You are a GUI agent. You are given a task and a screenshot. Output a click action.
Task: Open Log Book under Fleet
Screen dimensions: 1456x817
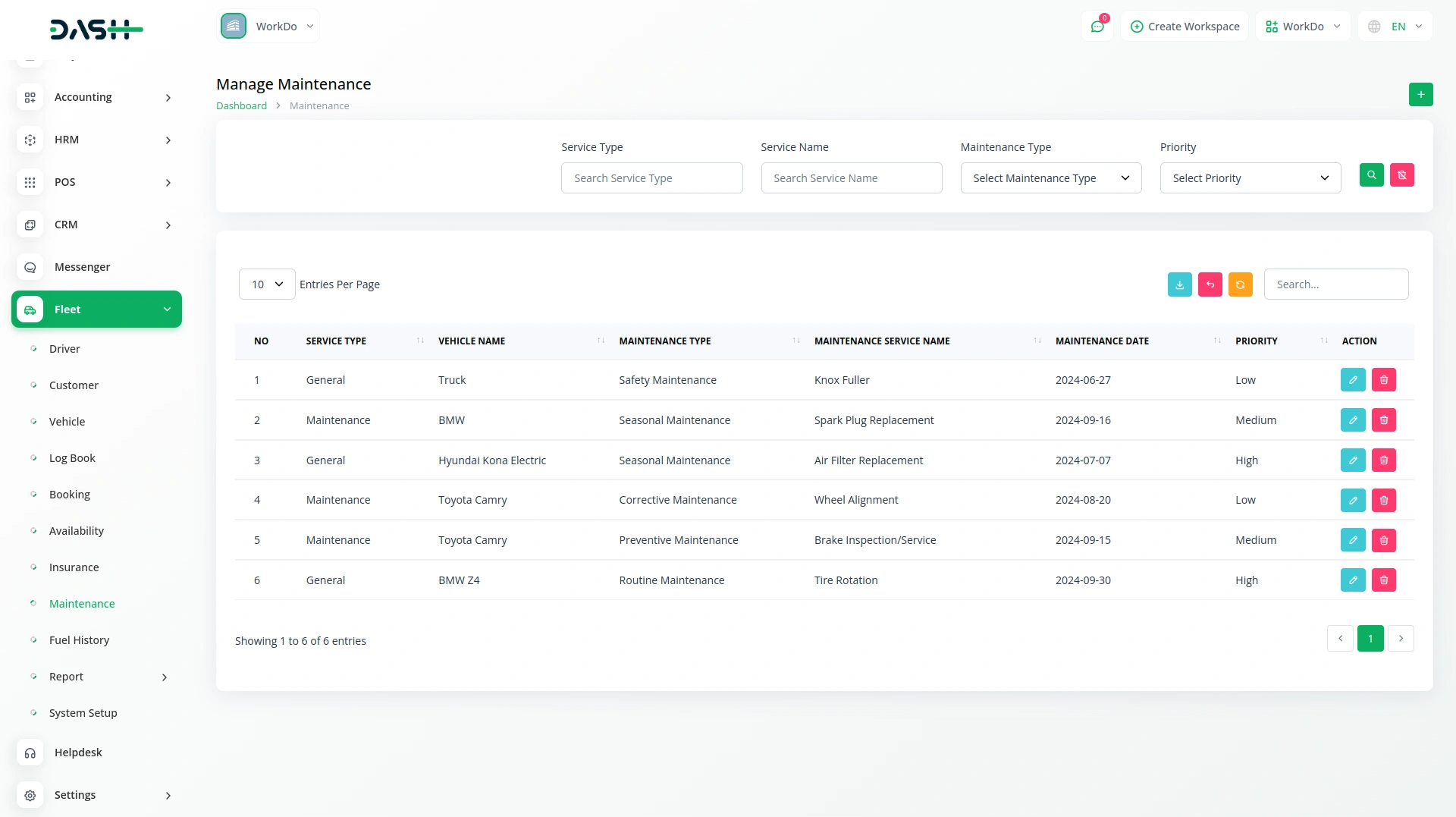[72, 458]
